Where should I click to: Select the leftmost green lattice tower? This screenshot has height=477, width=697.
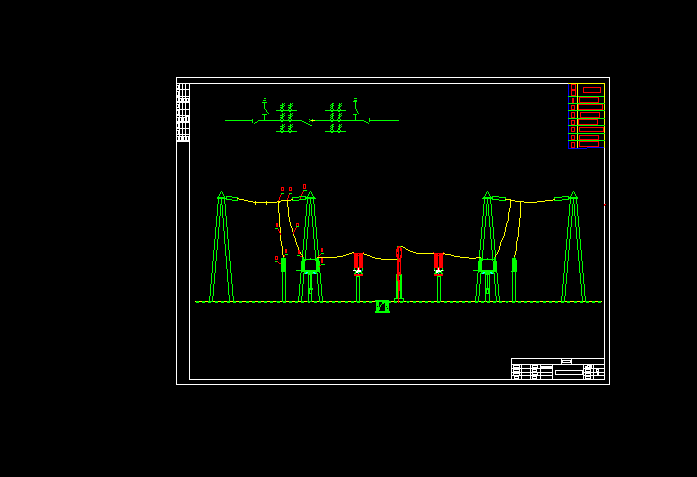[x=221, y=247]
